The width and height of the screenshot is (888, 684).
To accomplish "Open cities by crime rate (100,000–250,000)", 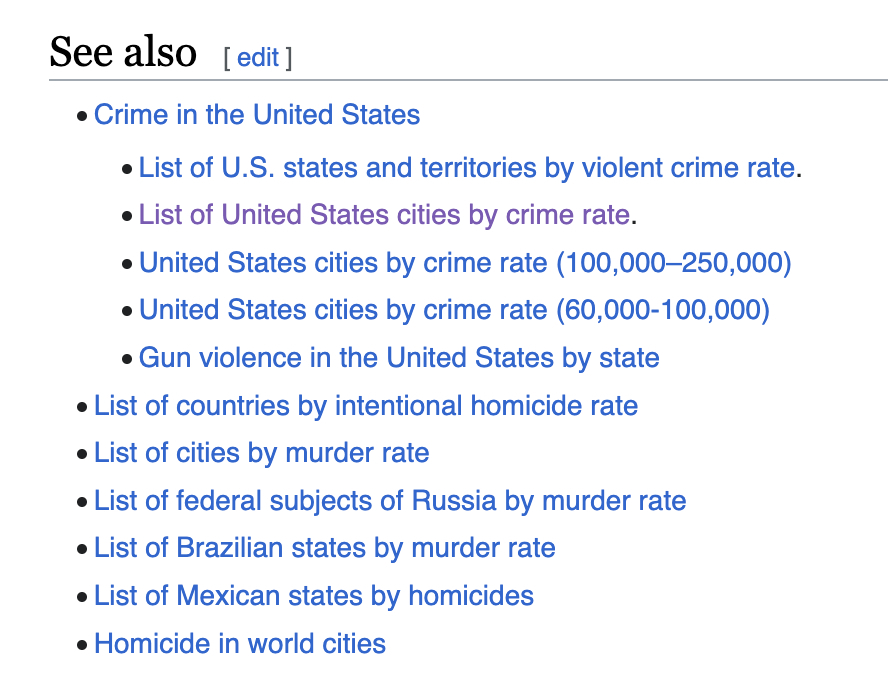I will coord(465,262).
